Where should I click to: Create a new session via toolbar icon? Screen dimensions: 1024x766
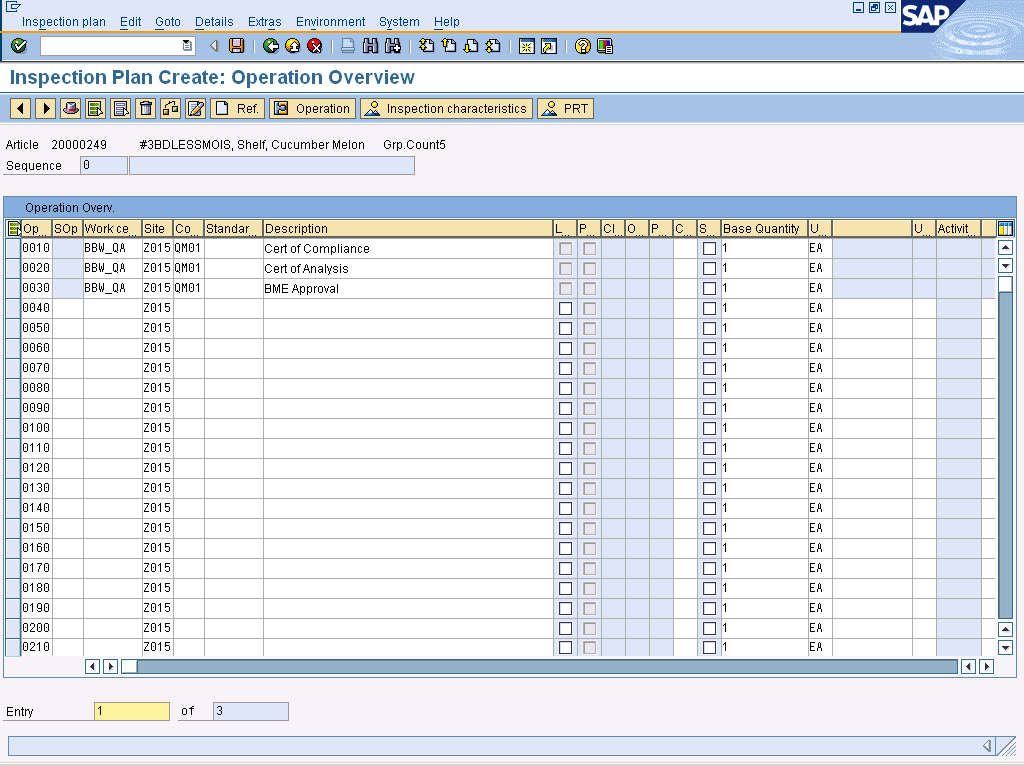point(526,46)
